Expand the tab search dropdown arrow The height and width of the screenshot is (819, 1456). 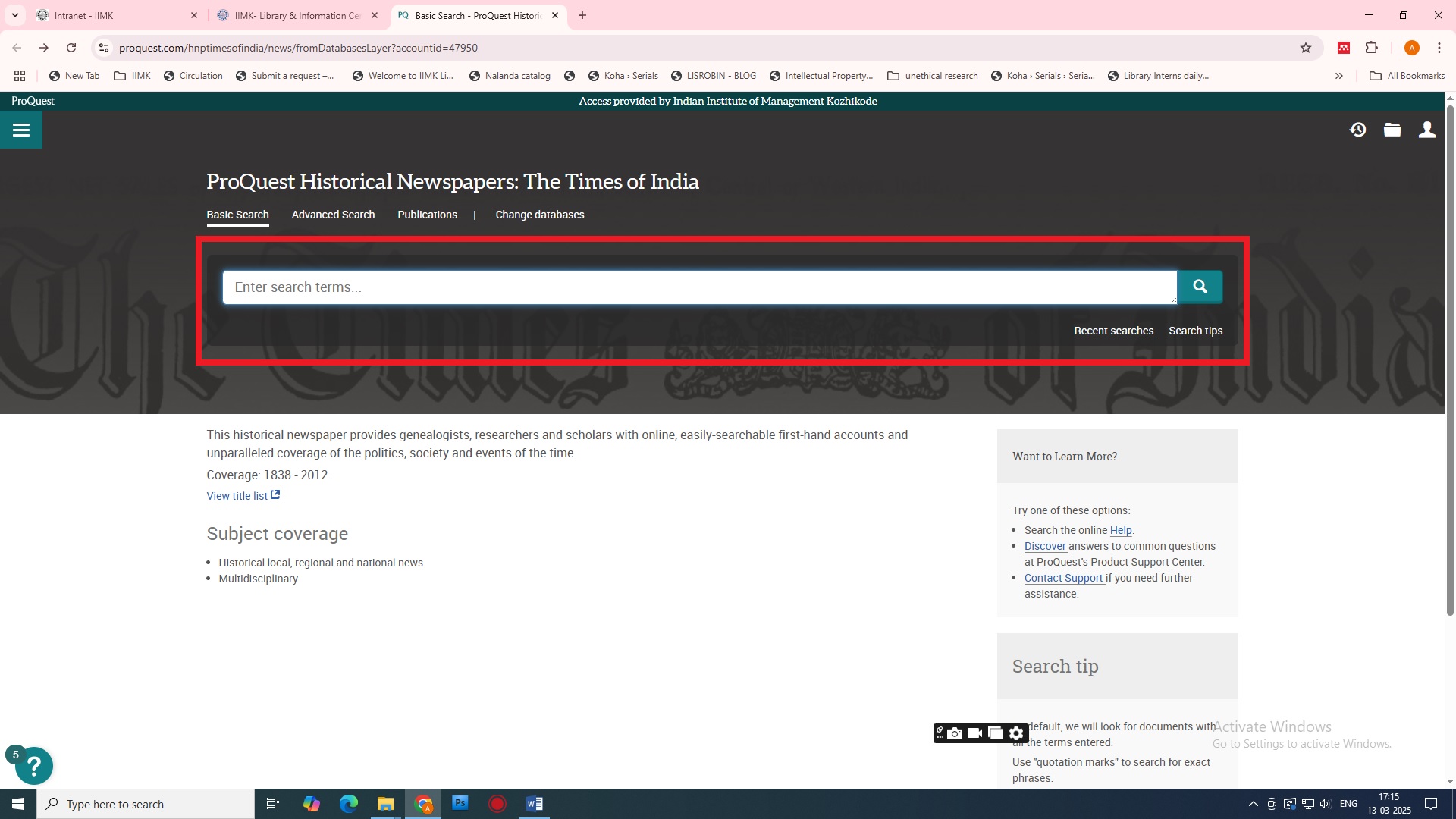coord(14,15)
